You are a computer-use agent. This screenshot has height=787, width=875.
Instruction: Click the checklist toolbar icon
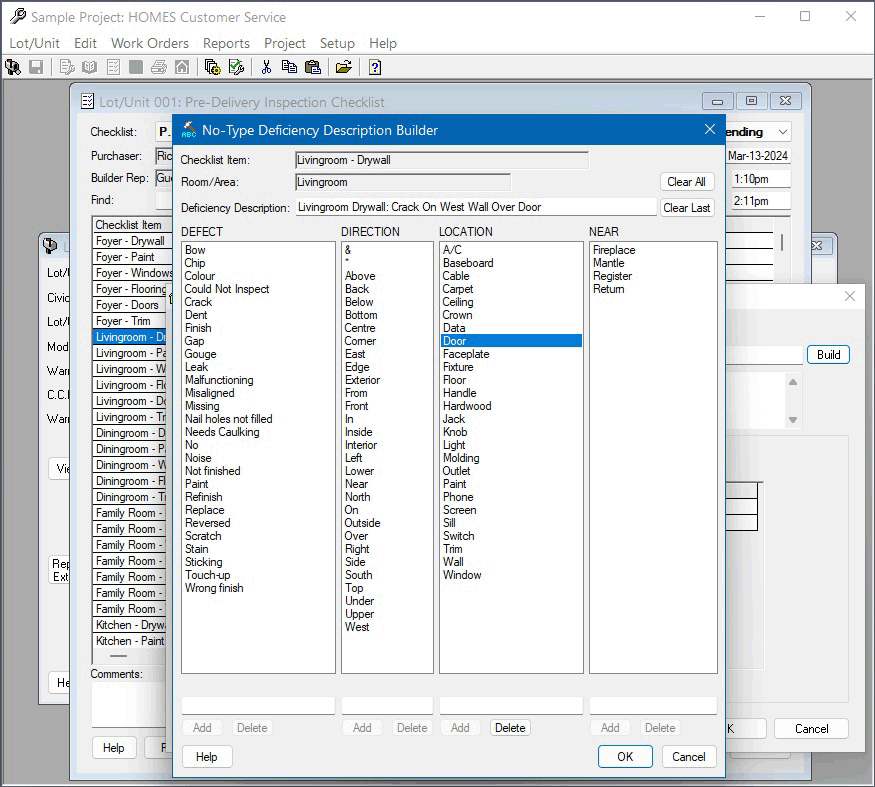tap(115, 67)
